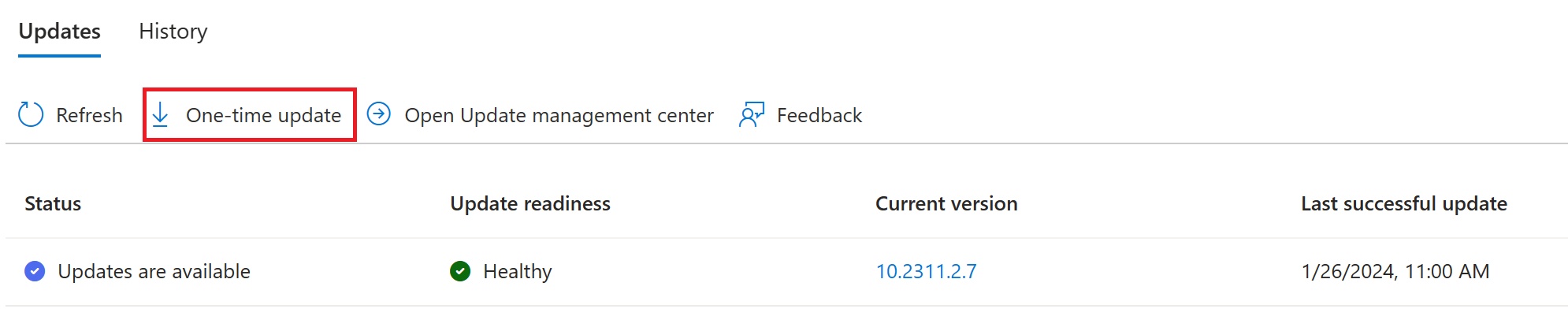Click the green Healthy checkmark icon

[x=460, y=271]
